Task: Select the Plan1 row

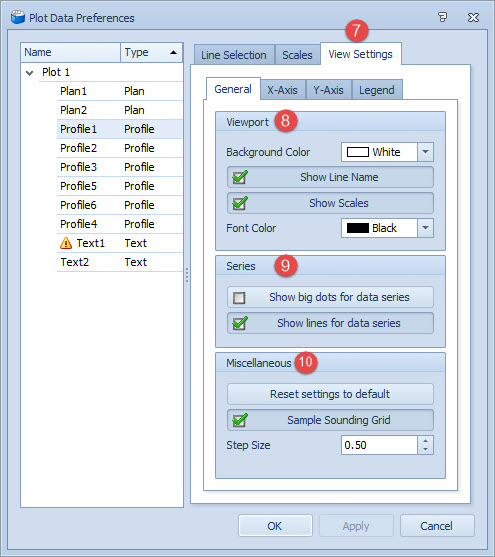Action: pyautogui.click(x=119, y=91)
